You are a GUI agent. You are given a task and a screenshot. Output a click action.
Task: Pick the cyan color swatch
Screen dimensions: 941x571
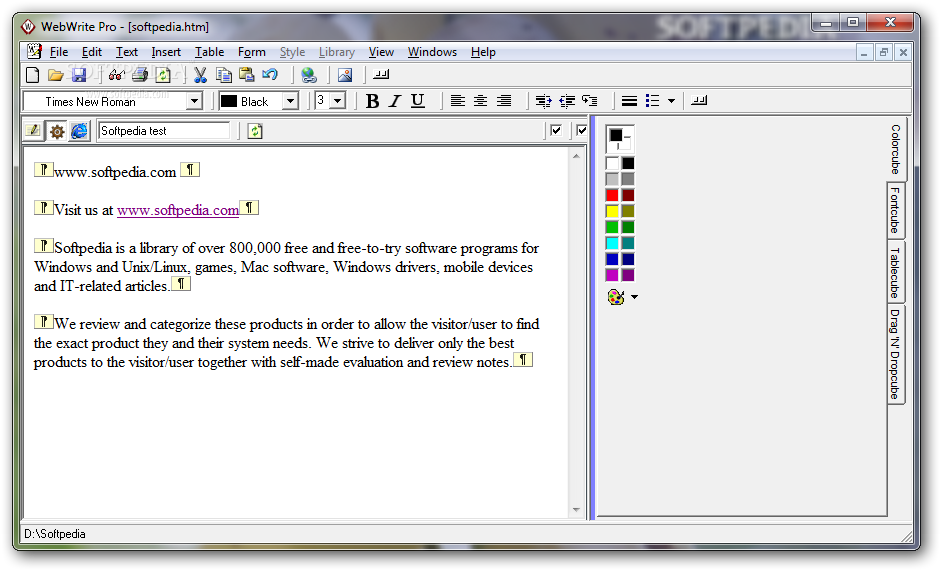click(612, 243)
